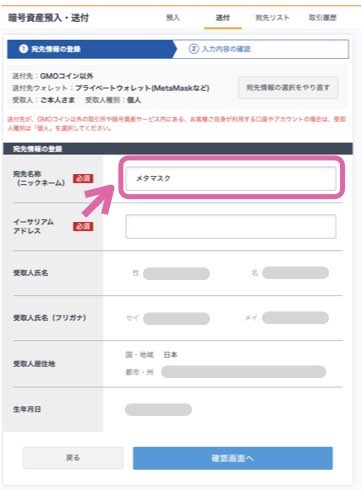Click the circled number 1 step icon
361x490 pixels.
click(x=23, y=49)
